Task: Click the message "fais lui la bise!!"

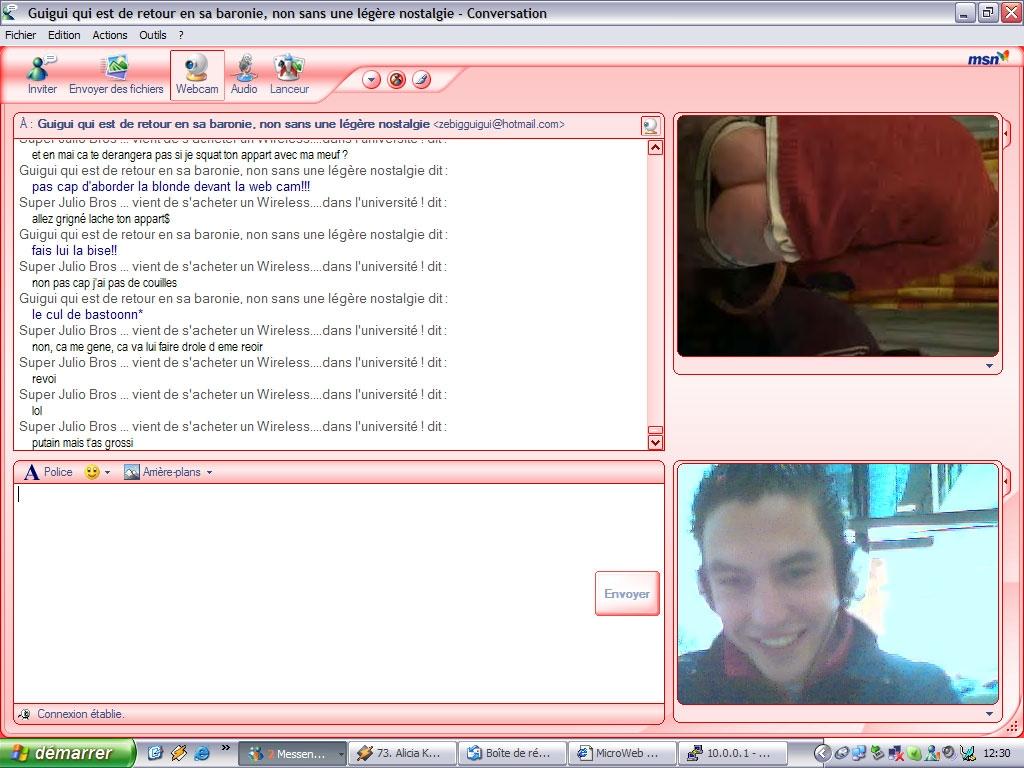Action: point(74,250)
